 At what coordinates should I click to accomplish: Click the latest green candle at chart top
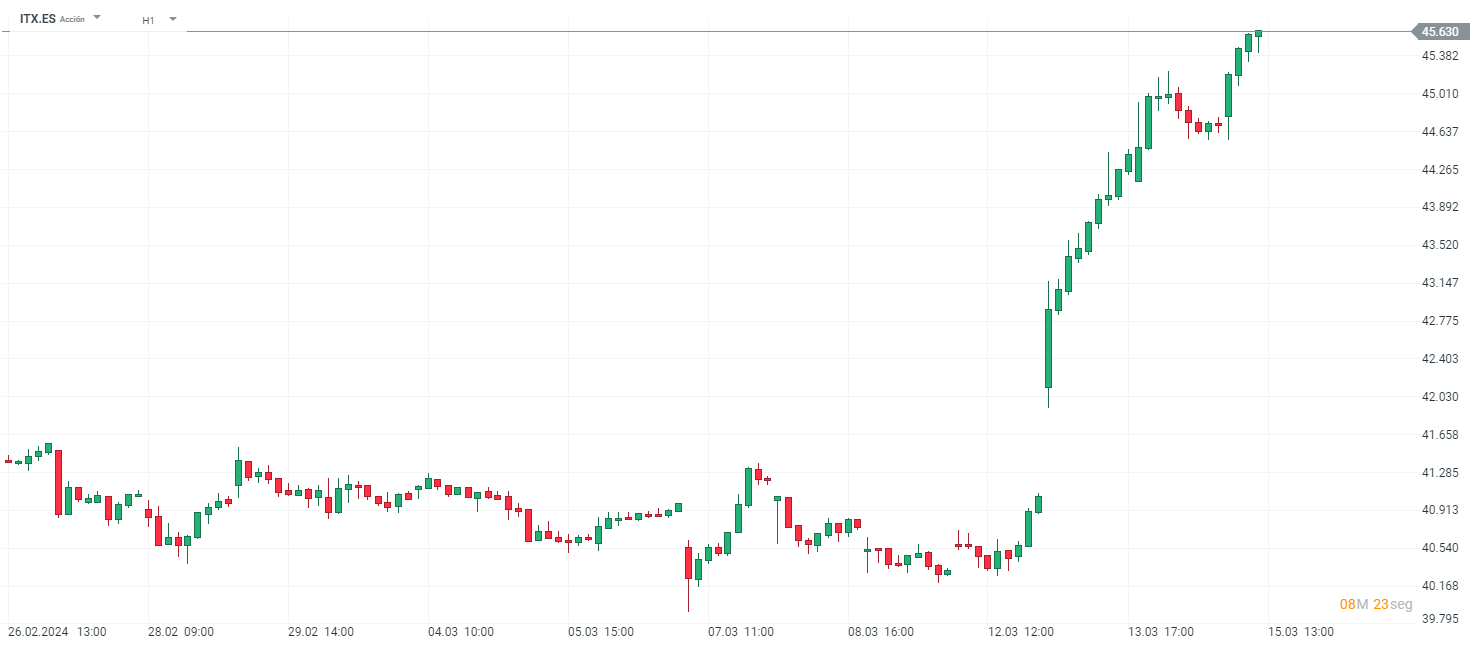coord(1258,34)
